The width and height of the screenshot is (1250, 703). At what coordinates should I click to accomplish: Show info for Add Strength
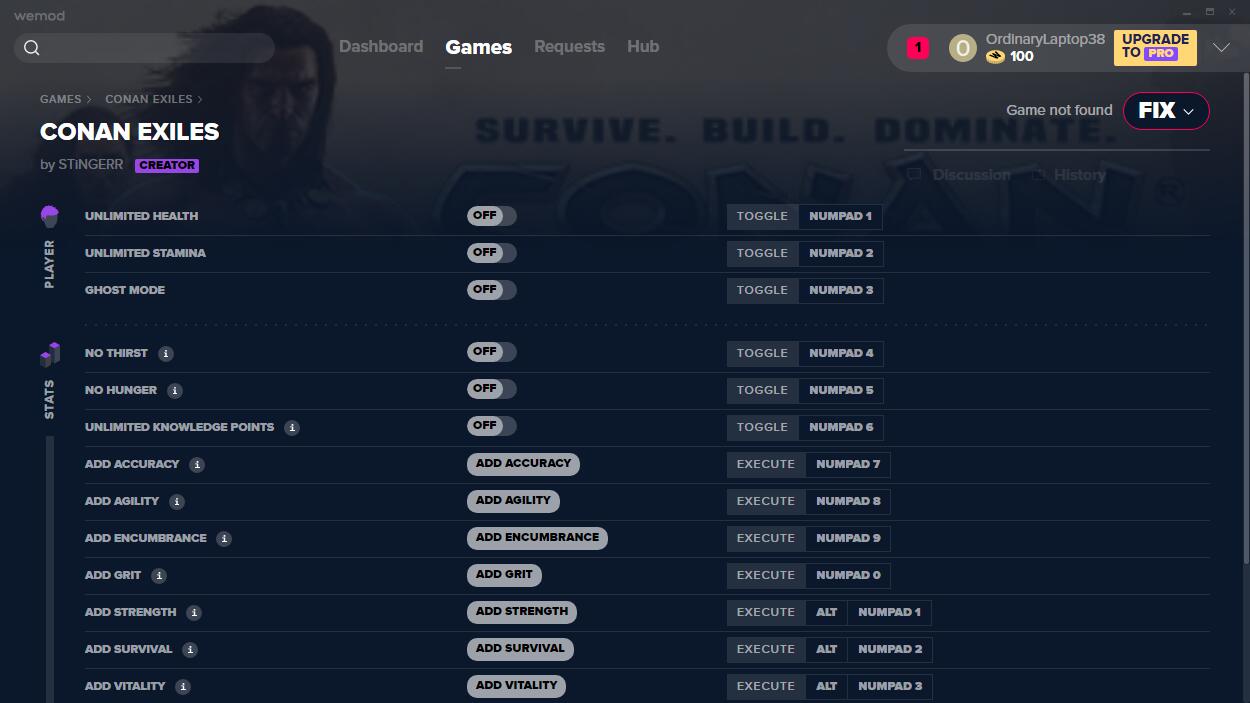[194, 613]
